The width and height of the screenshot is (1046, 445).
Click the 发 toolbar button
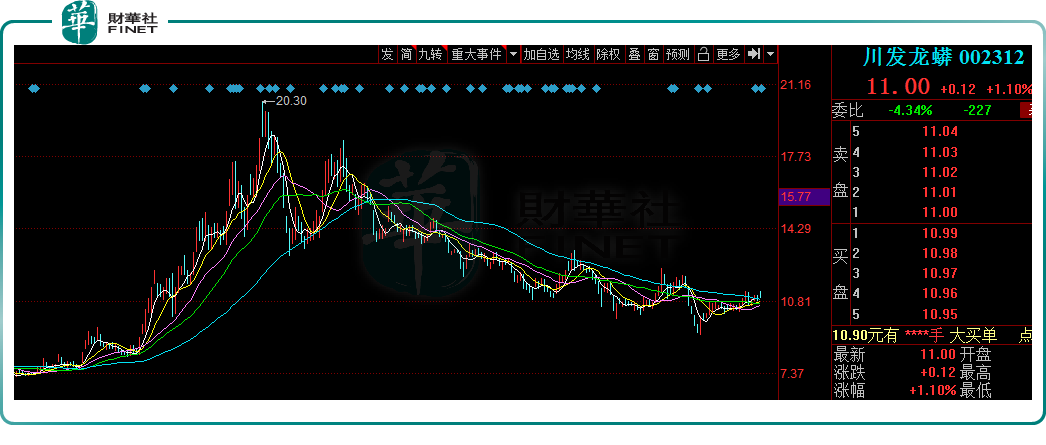click(x=387, y=54)
